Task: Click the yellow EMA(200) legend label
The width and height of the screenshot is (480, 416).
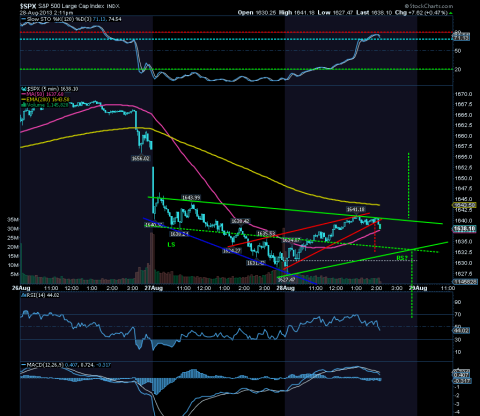Action: (45, 99)
